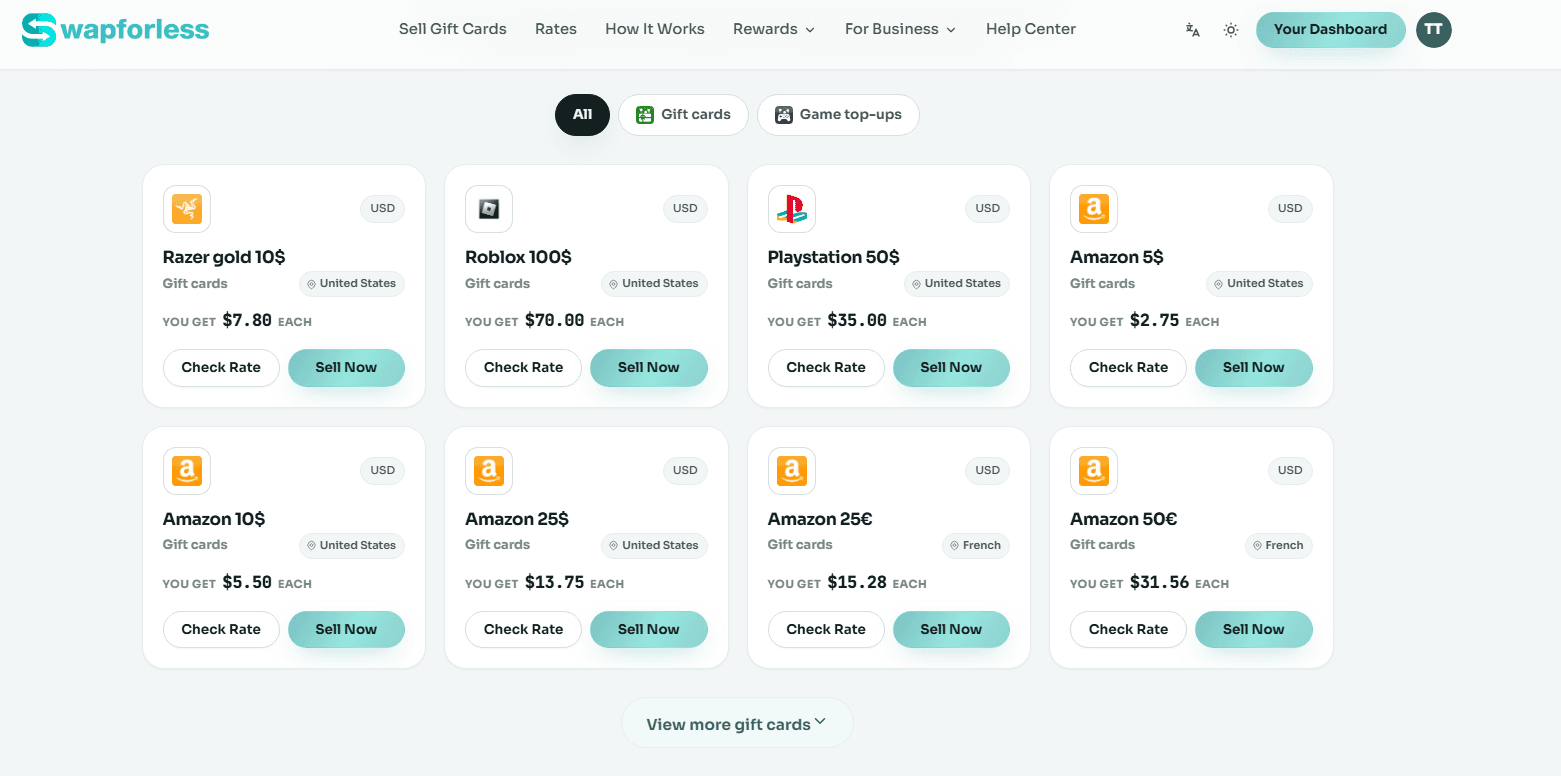Viewport: 1561px width, 776px height.
Task: Sell Now the Amazon 10$ card
Action: [346, 630]
